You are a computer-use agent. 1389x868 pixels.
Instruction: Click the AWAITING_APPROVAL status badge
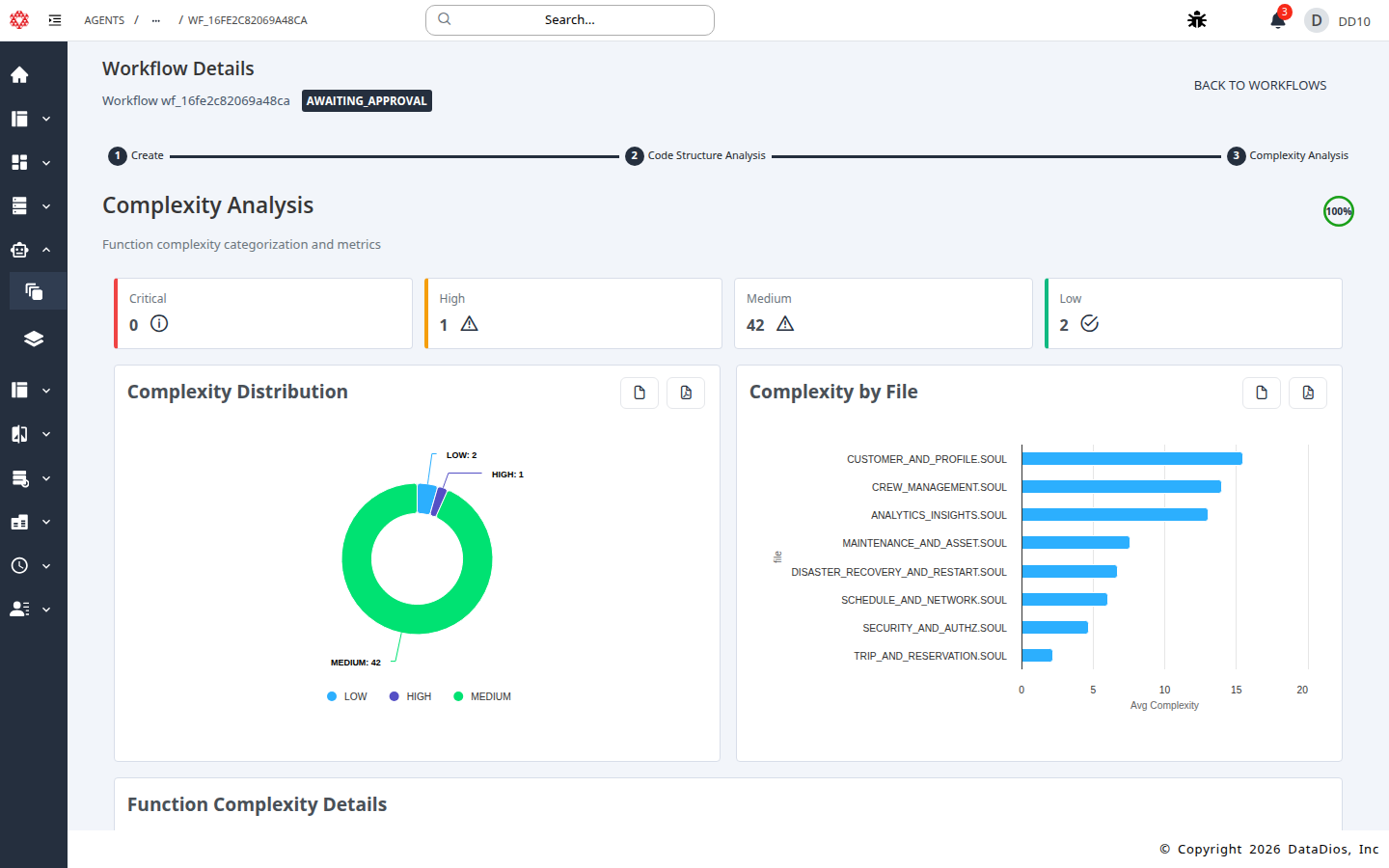(367, 100)
